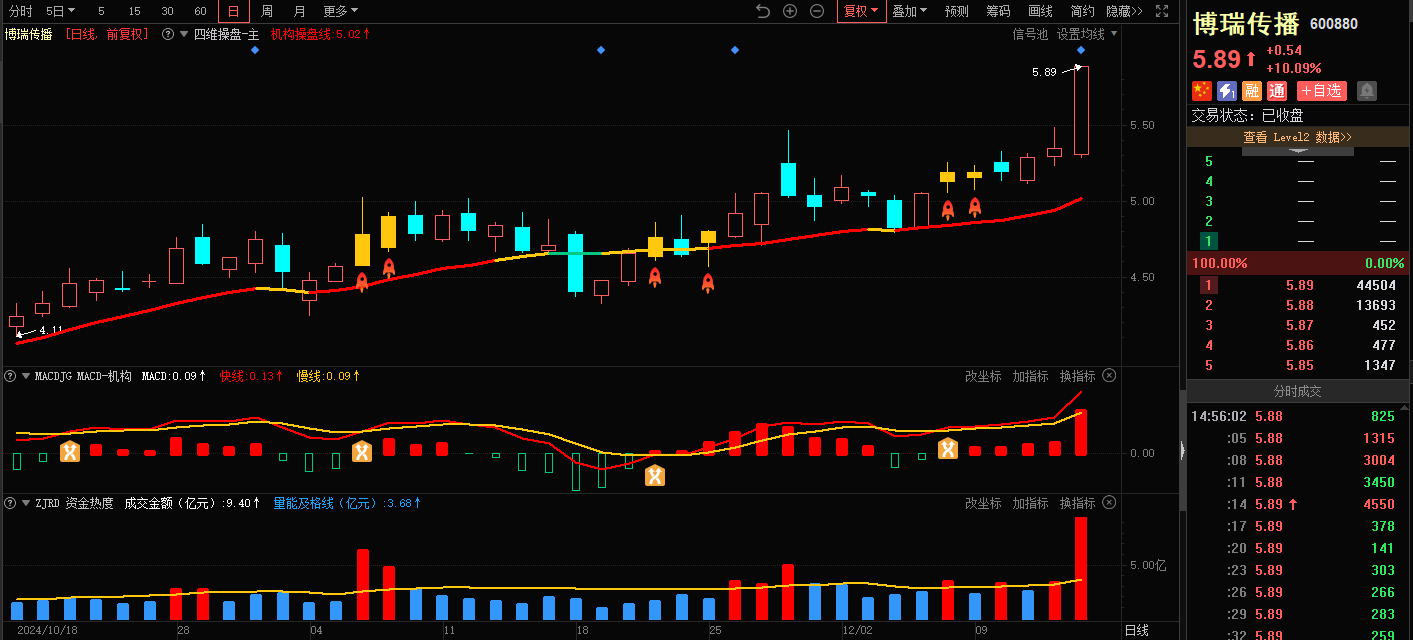Expand the MACDJG indicator dropdown arrow
The image size is (1413, 640).
point(25,376)
